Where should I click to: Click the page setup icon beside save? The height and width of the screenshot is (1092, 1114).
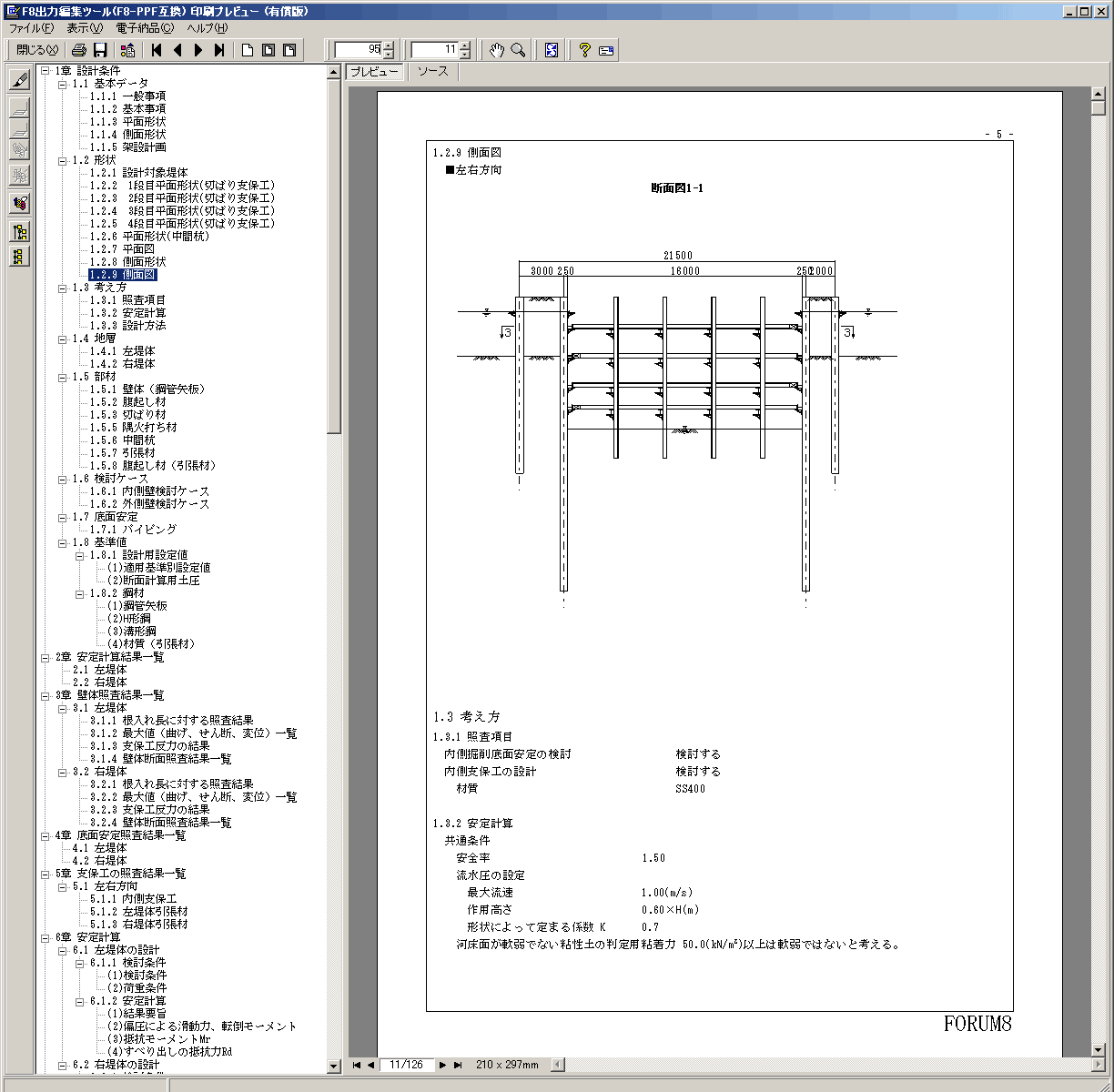(128, 50)
